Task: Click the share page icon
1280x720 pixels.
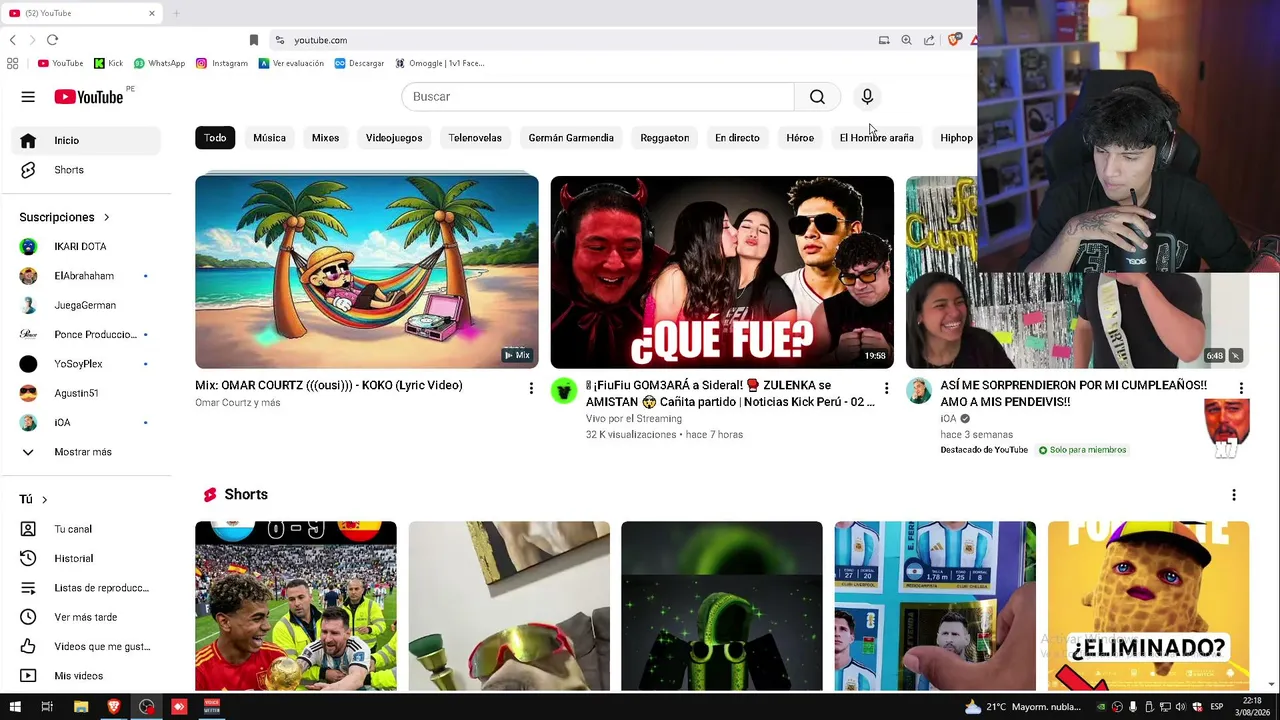Action: [x=929, y=40]
